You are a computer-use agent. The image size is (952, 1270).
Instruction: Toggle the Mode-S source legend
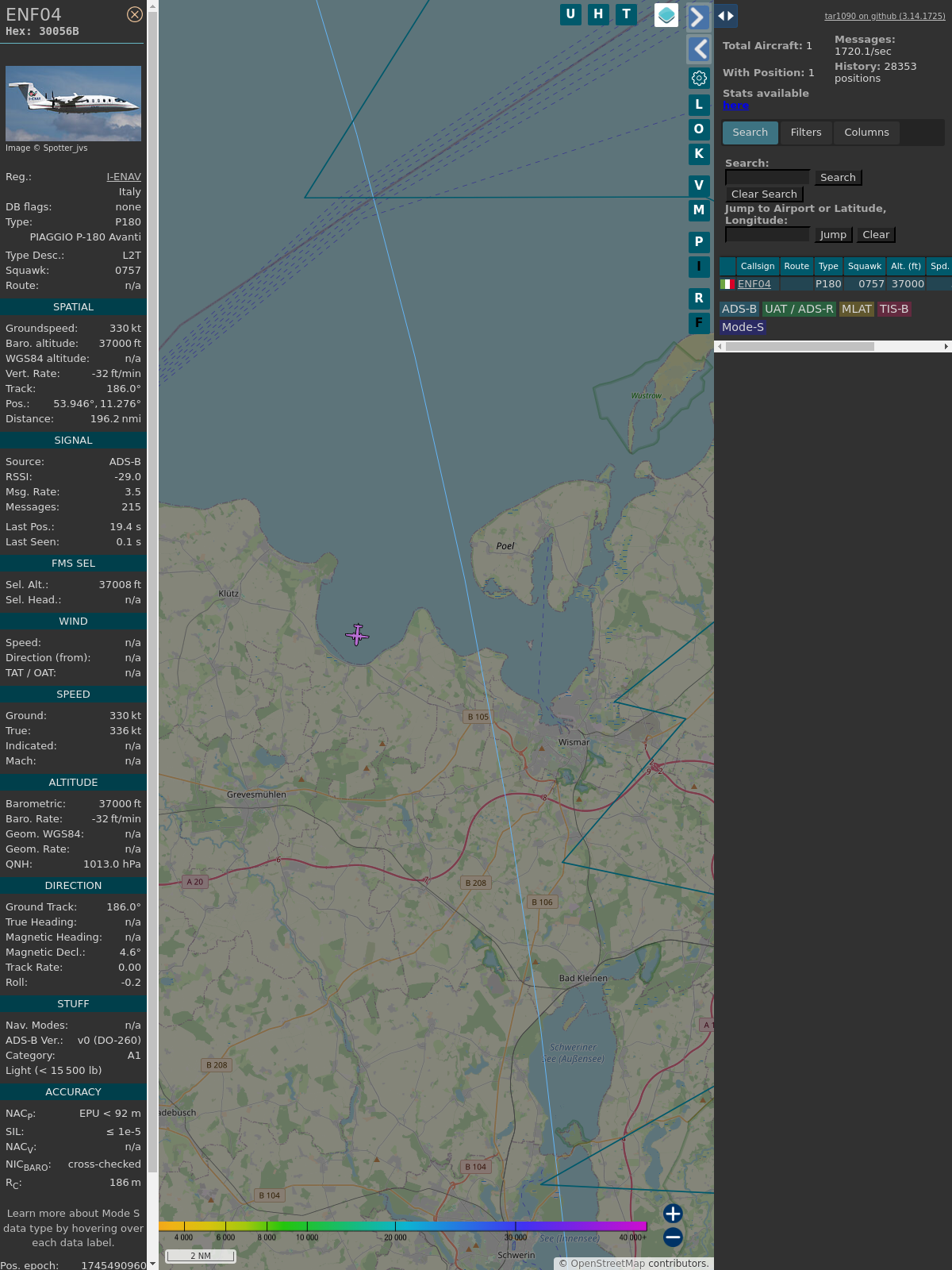click(743, 327)
